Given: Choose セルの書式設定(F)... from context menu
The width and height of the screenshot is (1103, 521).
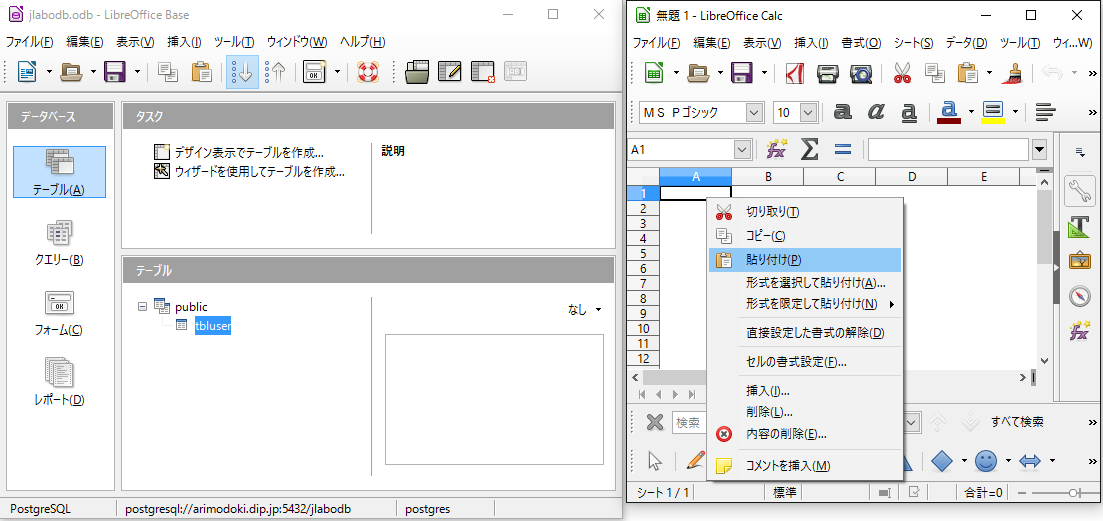Looking at the screenshot, I should 805,362.
